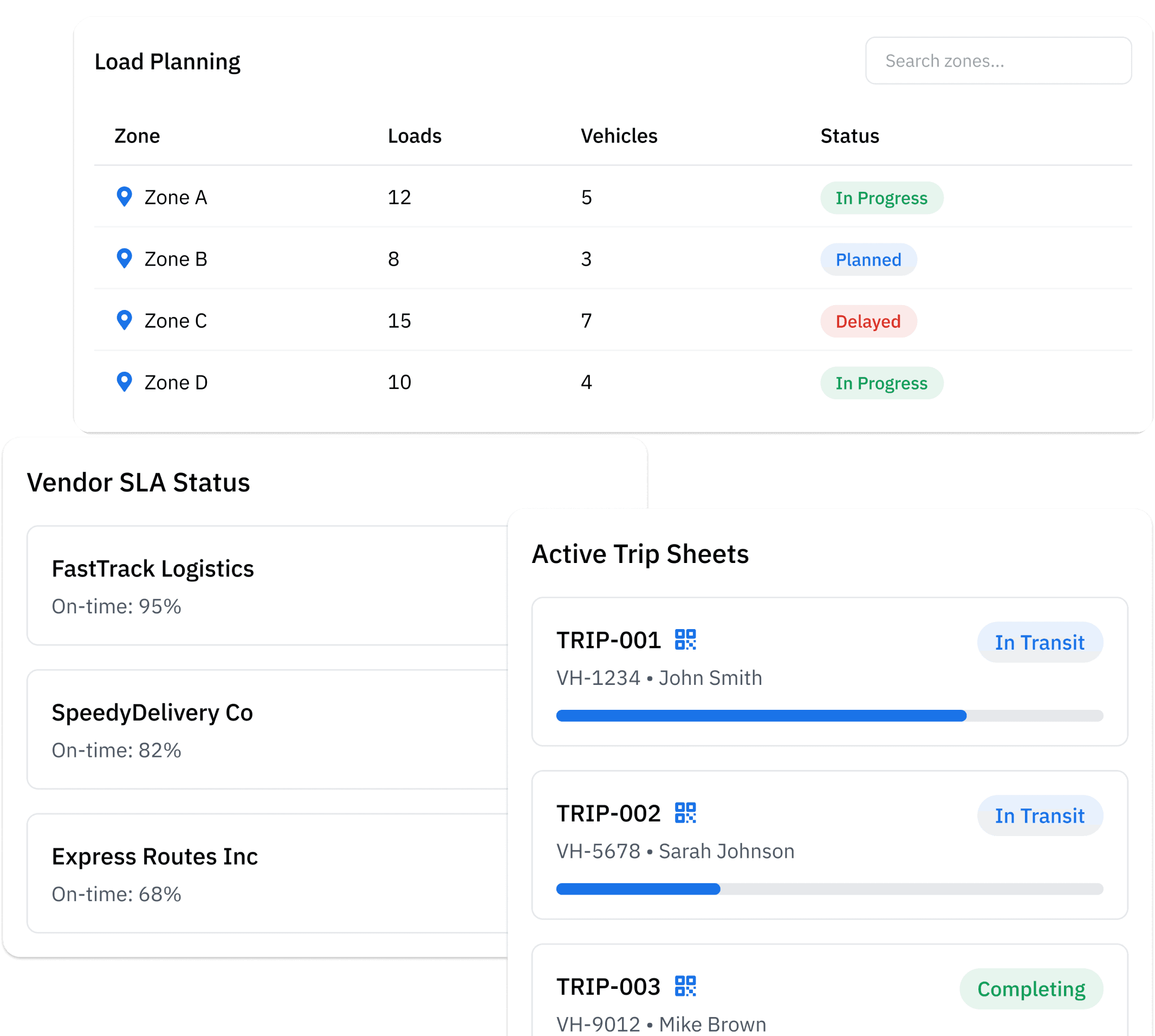
Task: Open the QR code for TRIP-003
Action: pyautogui.click(x=685, y=986)
